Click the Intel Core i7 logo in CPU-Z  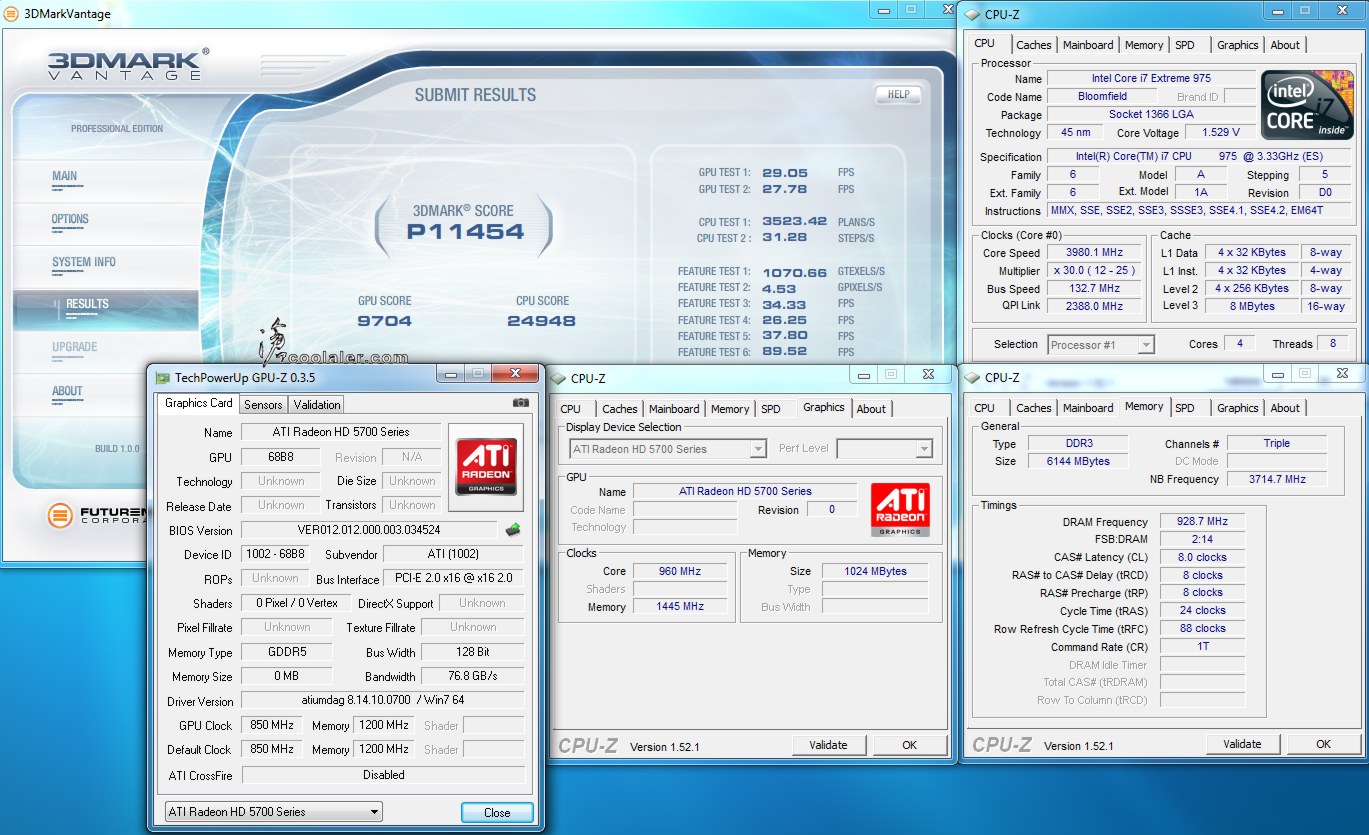[x=1307, y=105]
